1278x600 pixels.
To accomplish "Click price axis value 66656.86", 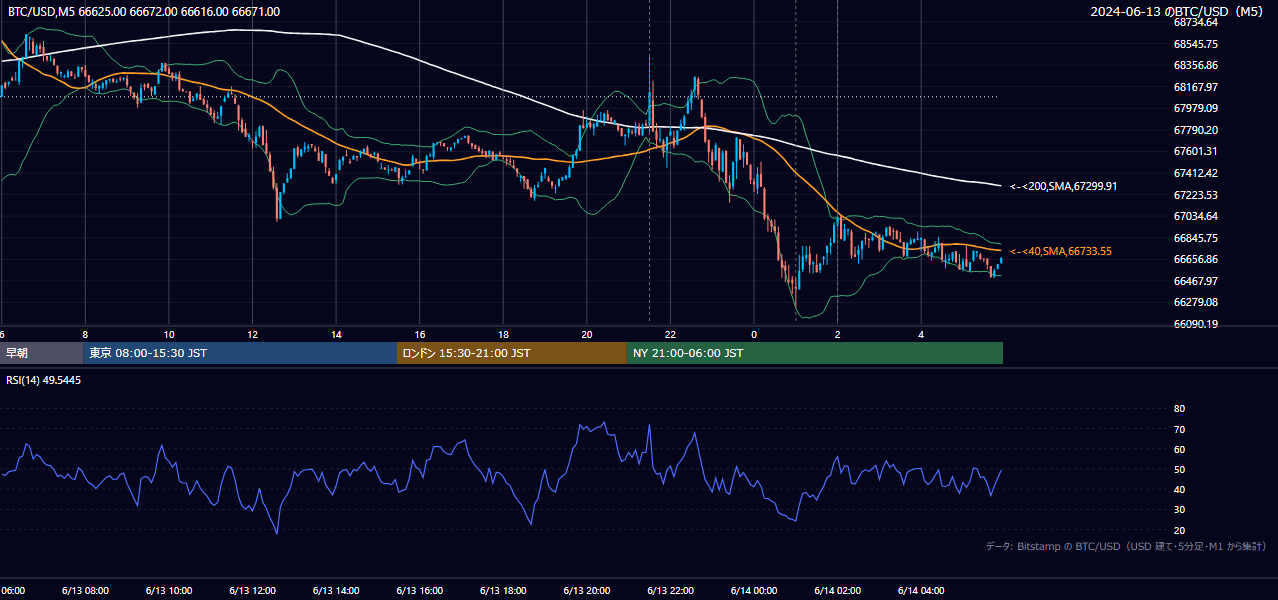I will 1195,259.
